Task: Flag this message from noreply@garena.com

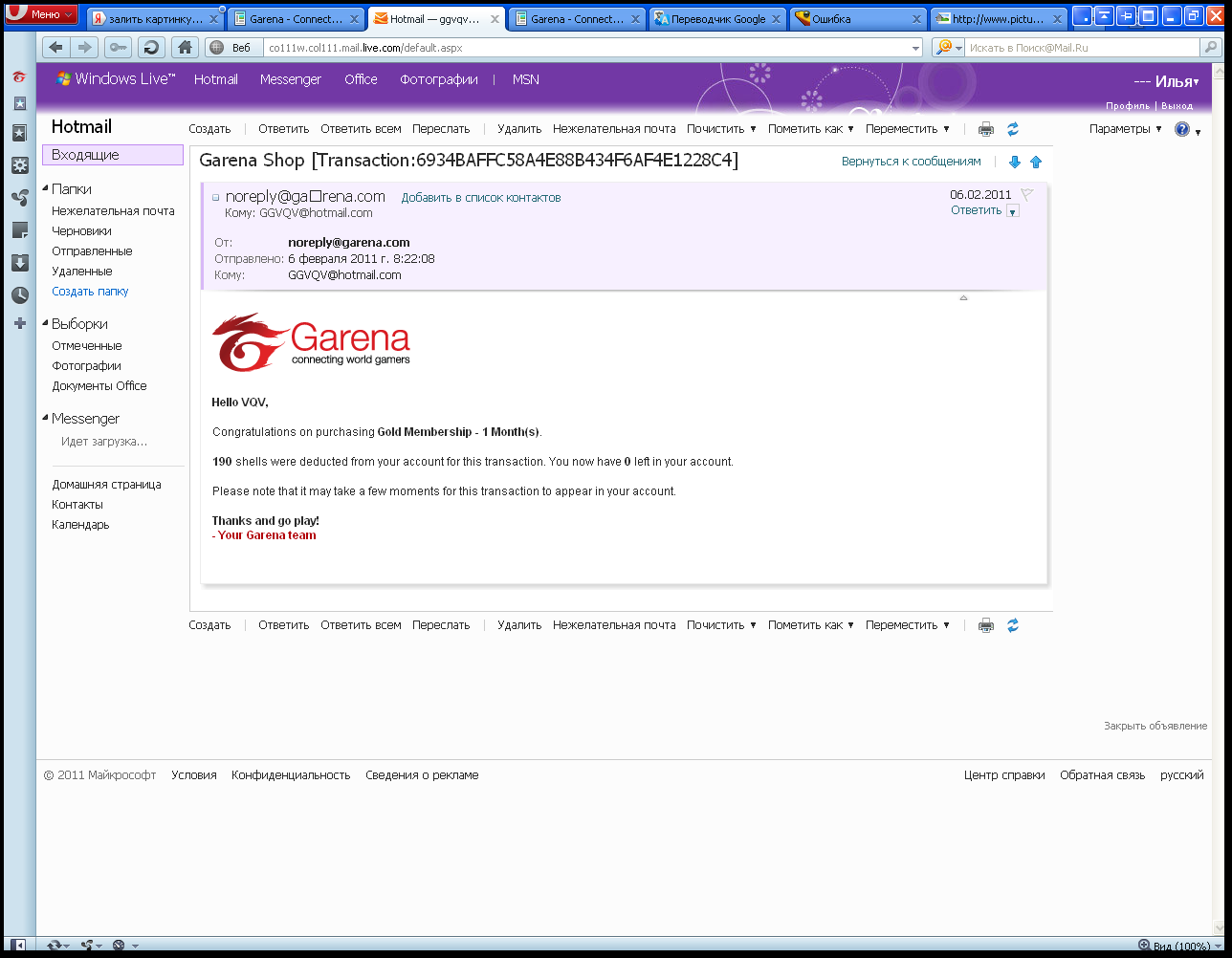Action: [1027, 195]
